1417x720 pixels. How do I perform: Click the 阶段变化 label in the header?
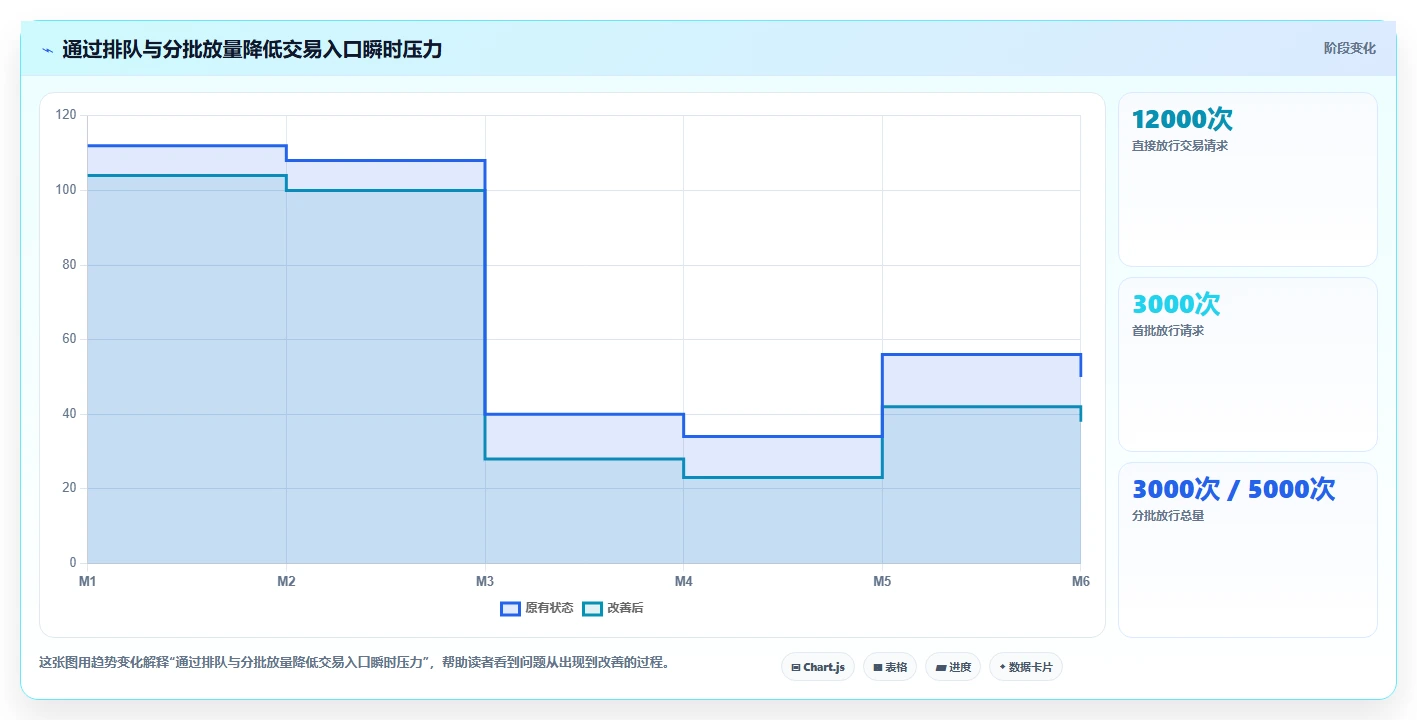pyautogui.click(x=1349, y=49)
